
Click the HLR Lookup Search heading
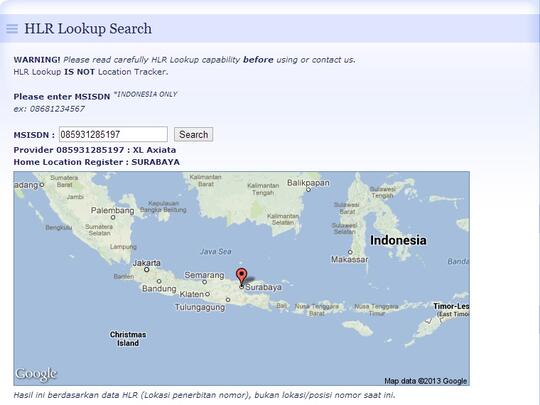[88, 29]
